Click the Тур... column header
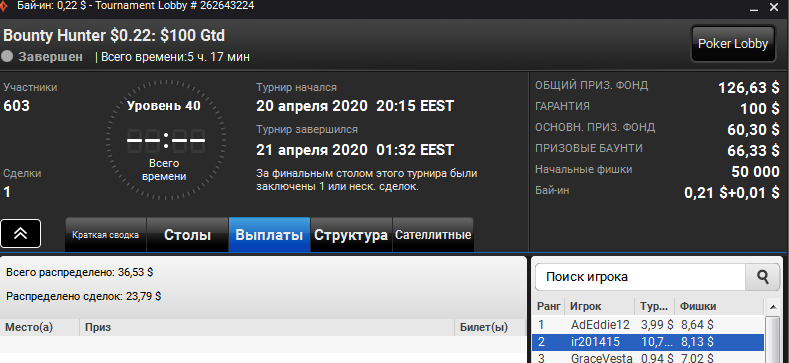Screen dimensions: 789x363 (655, 306)
